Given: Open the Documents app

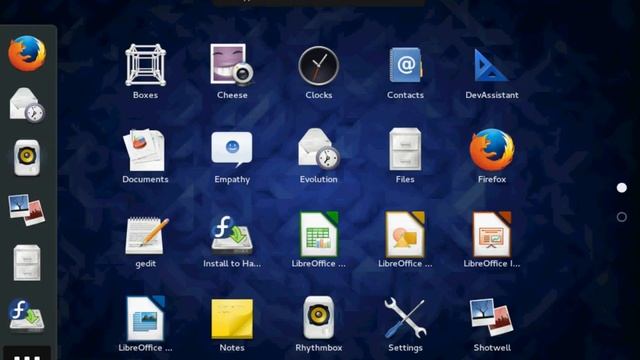Looking at the screenshot, I should (145, 150).
